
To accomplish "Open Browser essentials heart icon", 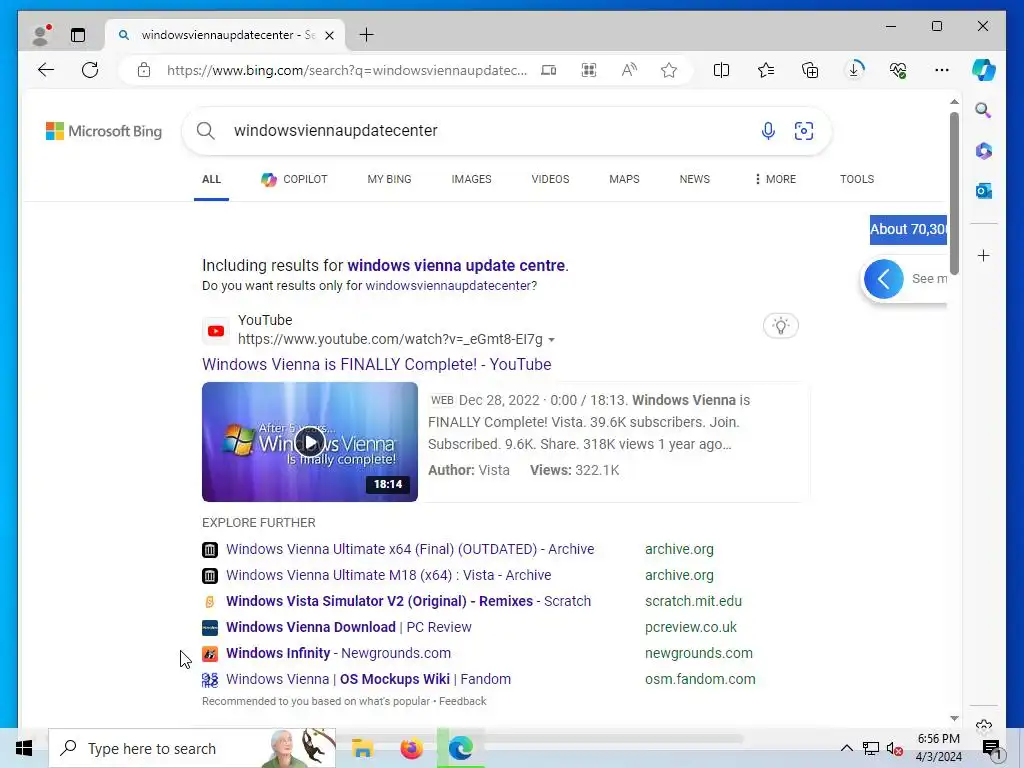I will [898, 70].
